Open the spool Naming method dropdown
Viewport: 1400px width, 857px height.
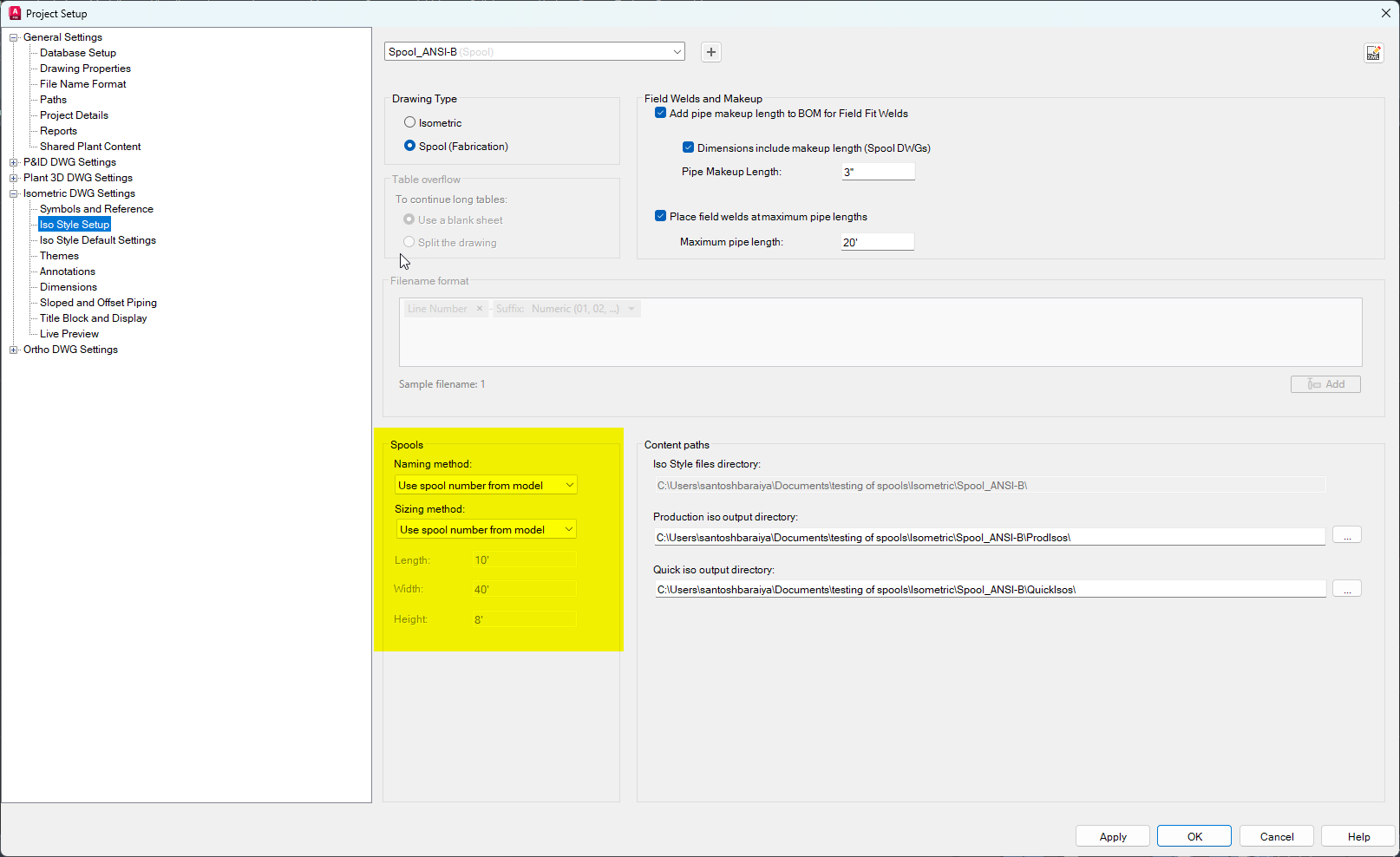(x=570, y=485)
